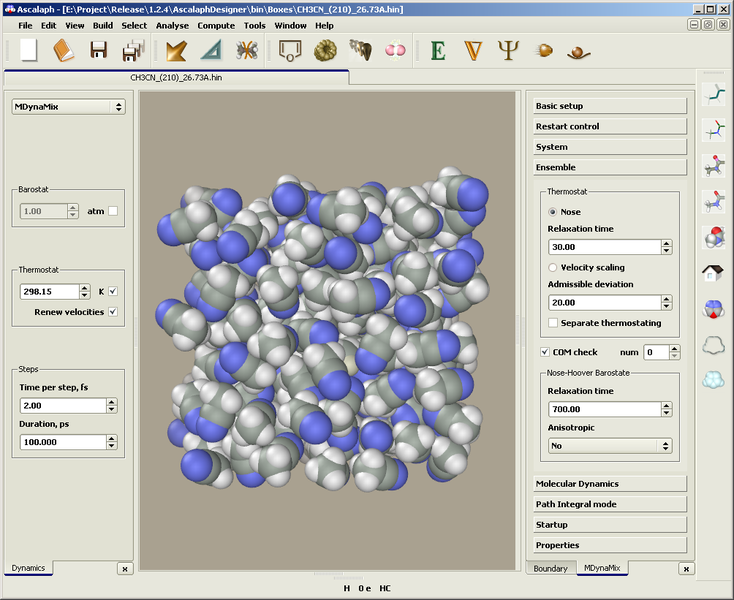This screenshot has width=734, height=600.
Task: Enable Separate thermostating checkbox
Action: pos(554,323)
